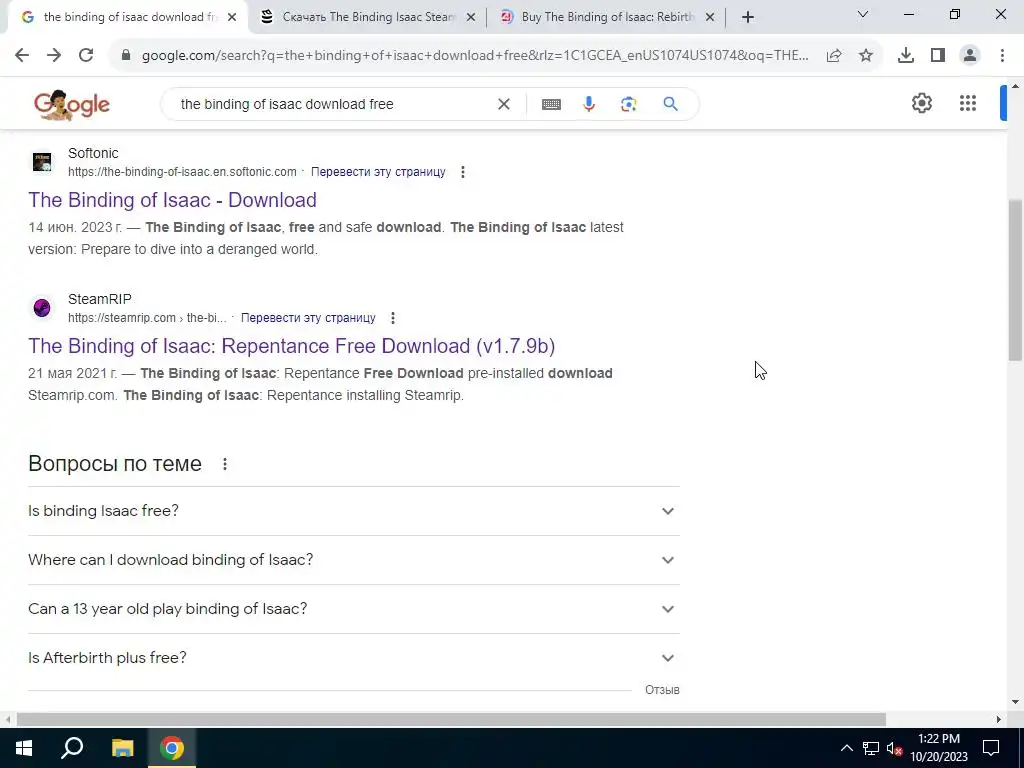Share this page from the address bar

(833, 56)
